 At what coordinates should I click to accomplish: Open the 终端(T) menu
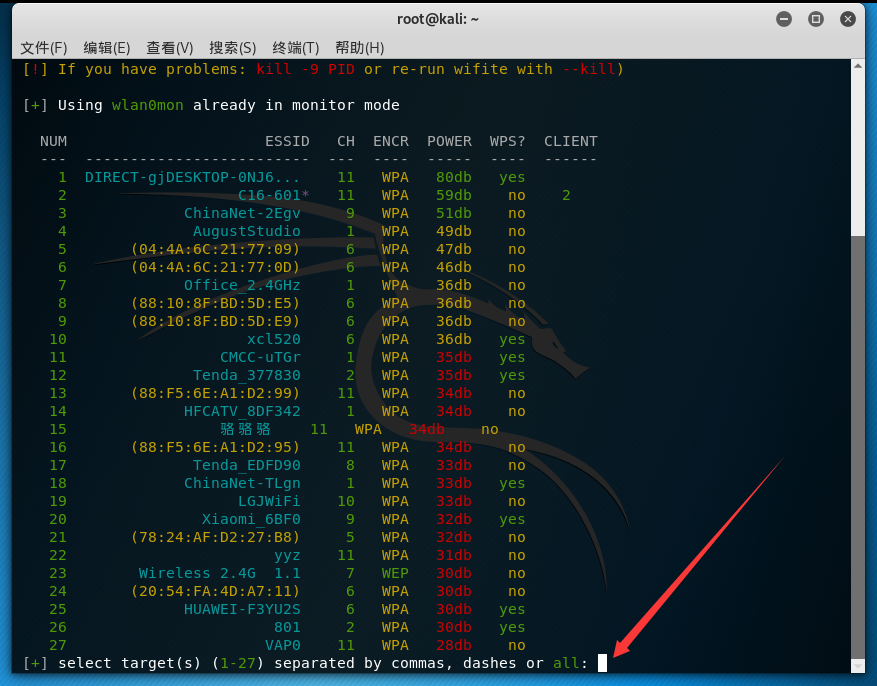click(296, 48)
